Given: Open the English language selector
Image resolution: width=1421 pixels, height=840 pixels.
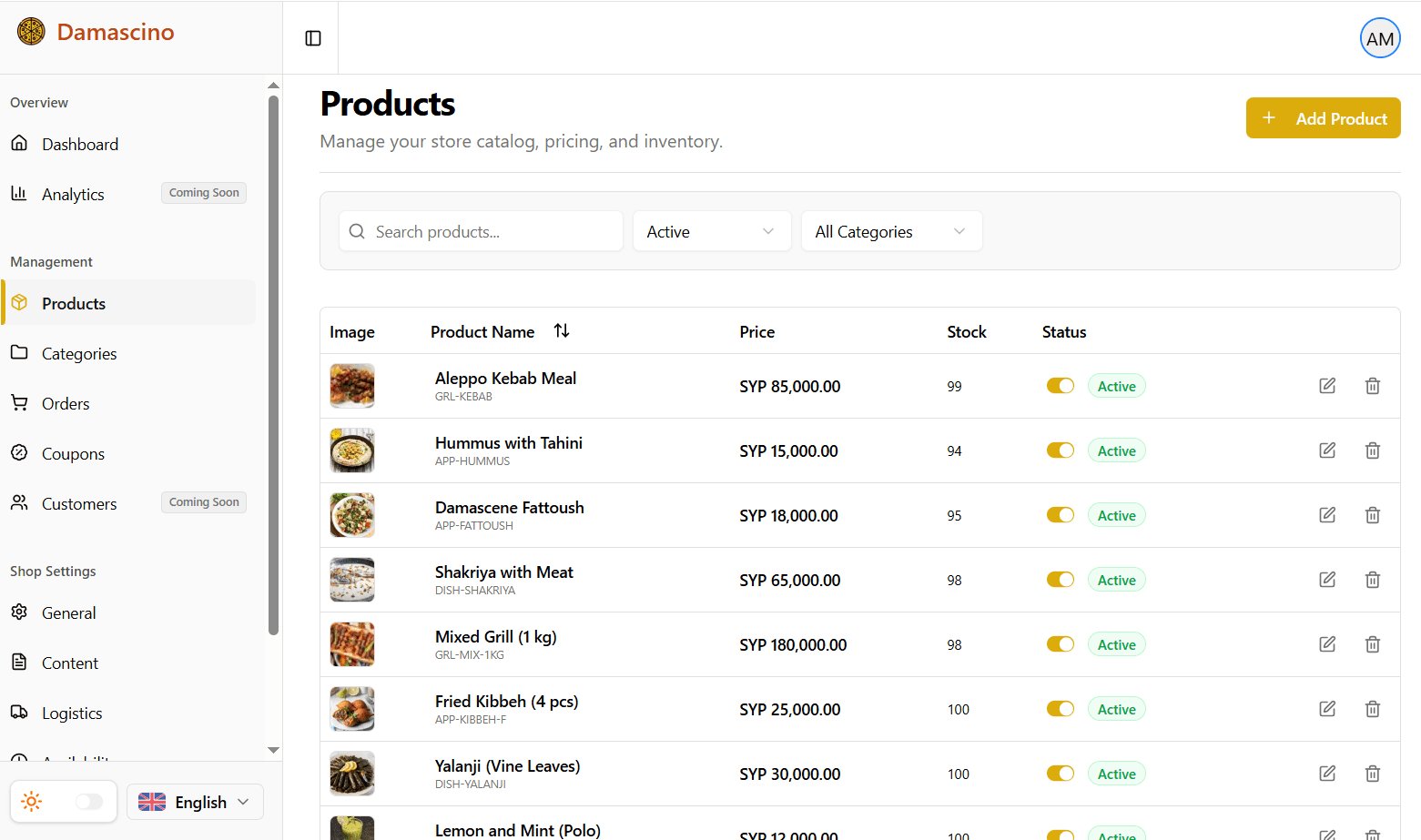Looking at the screenshot, I should [x=195, y=802].
